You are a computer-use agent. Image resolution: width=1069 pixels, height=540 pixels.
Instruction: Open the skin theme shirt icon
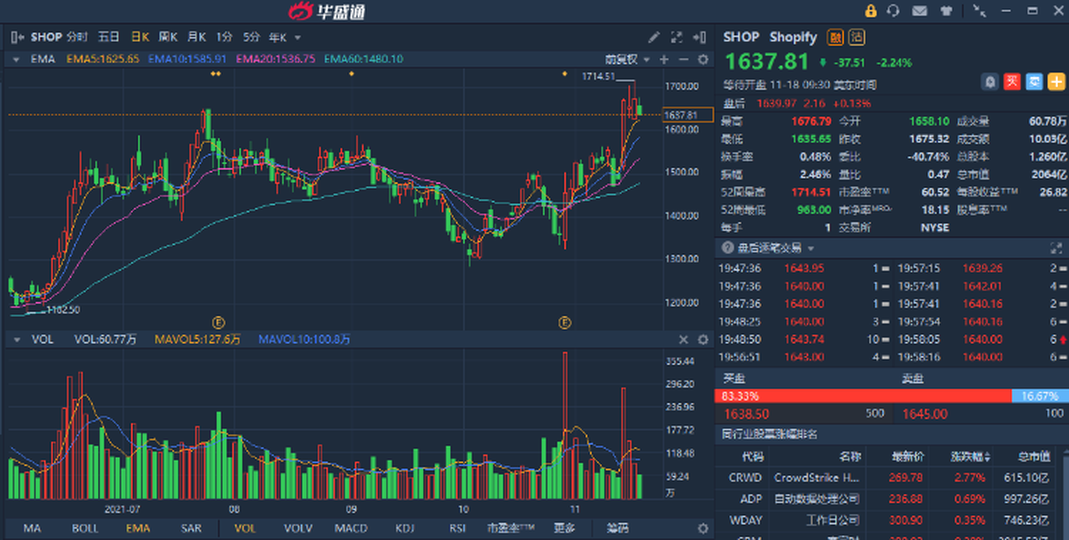[946, 11]
